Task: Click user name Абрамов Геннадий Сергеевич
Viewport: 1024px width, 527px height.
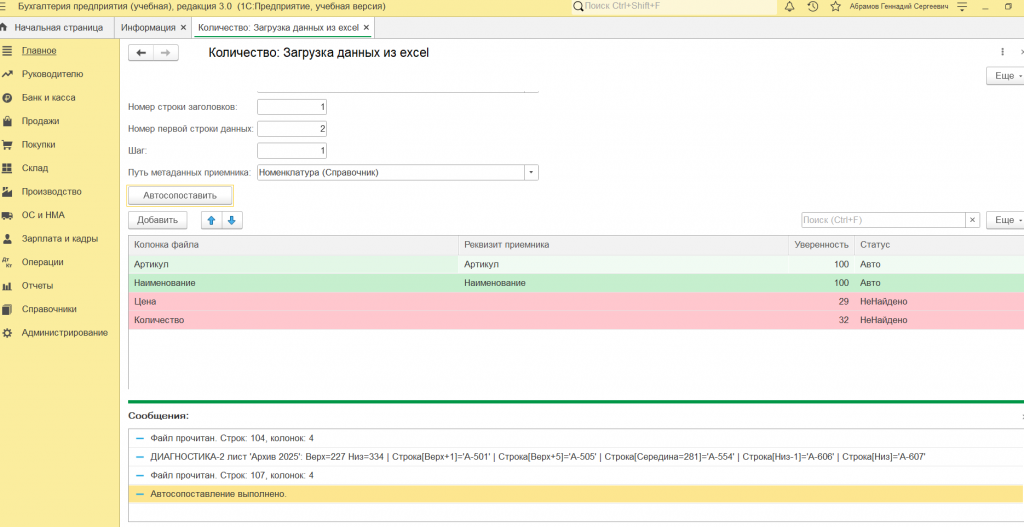Action: point(899,7)
